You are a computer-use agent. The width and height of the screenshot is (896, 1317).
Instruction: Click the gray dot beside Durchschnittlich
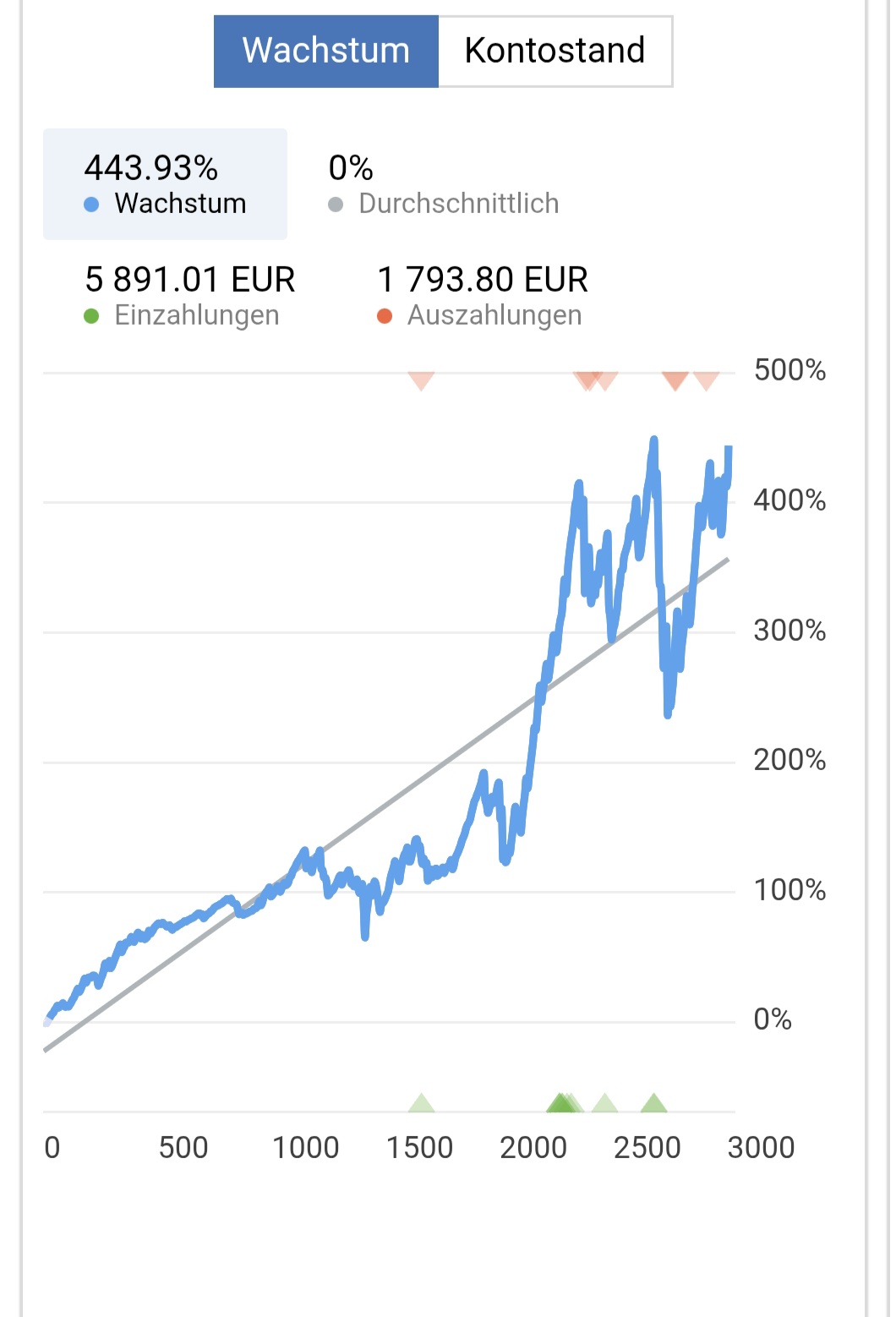[x=336, y=205]
